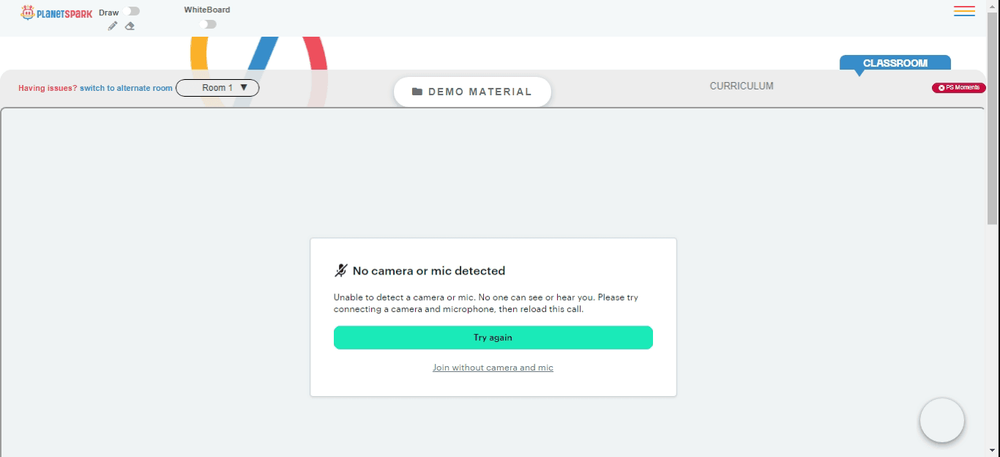1000x457 pixels.
Task: Click the muted microphone icon in the dialog
Action: tap(341, 271)
